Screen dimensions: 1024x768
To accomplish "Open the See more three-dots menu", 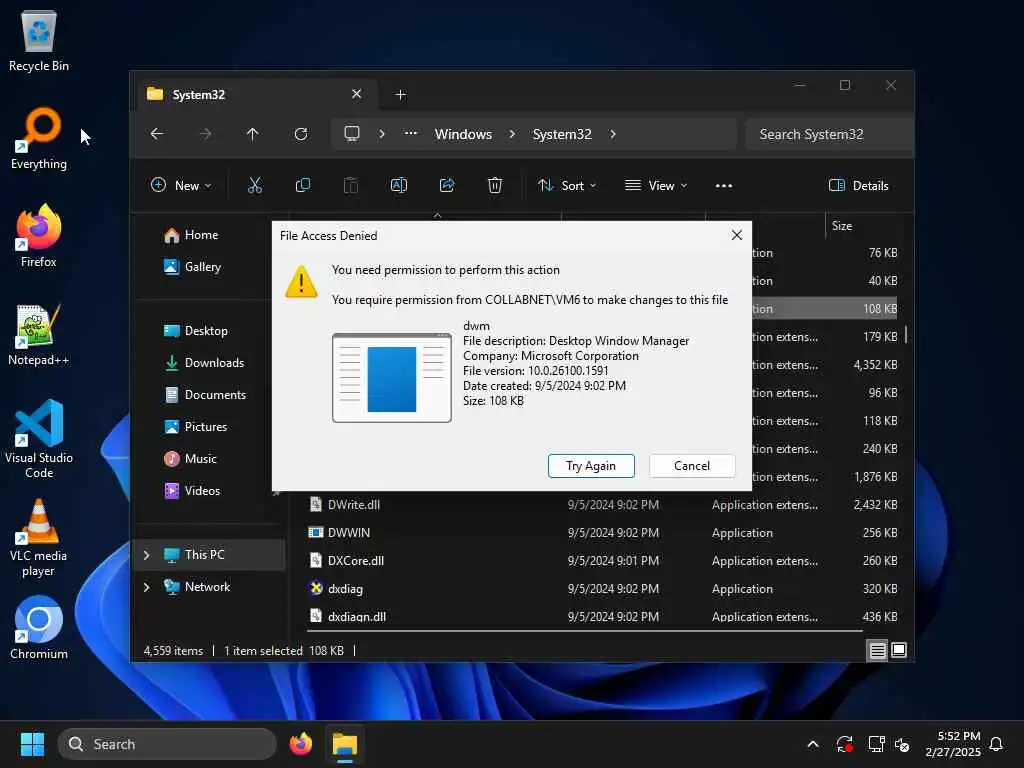I will pyautogui.click(x=724, y=186).
